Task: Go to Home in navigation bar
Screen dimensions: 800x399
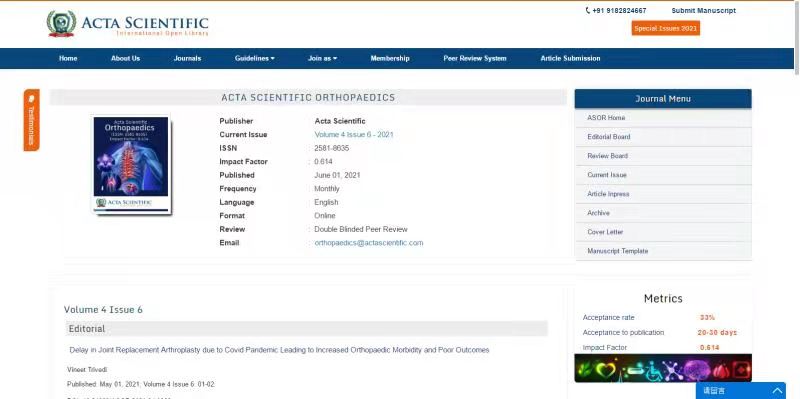Action: click(68, 59)
